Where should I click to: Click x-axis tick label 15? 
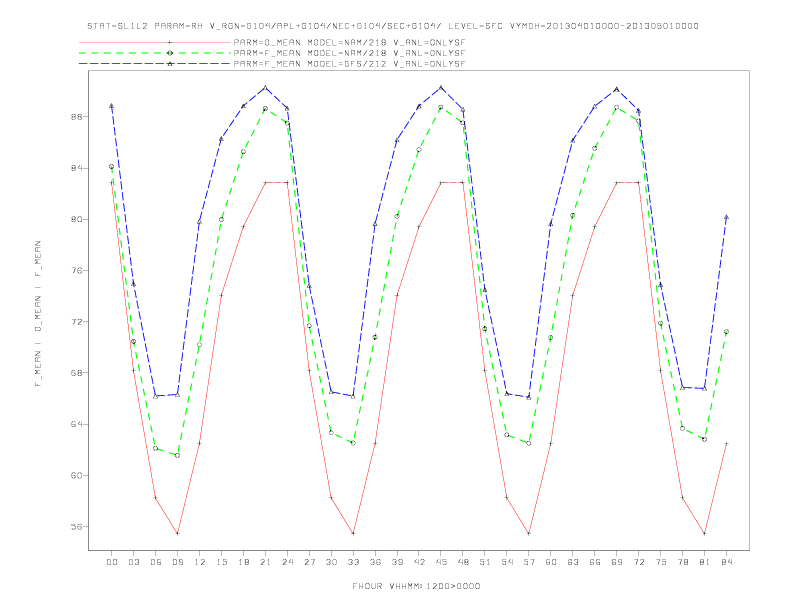[x=221, y=562]
